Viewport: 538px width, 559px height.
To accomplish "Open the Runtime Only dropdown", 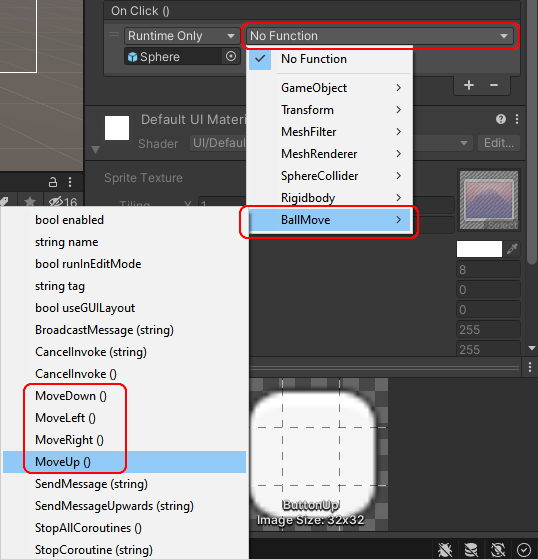I will [x=182, y=36].
